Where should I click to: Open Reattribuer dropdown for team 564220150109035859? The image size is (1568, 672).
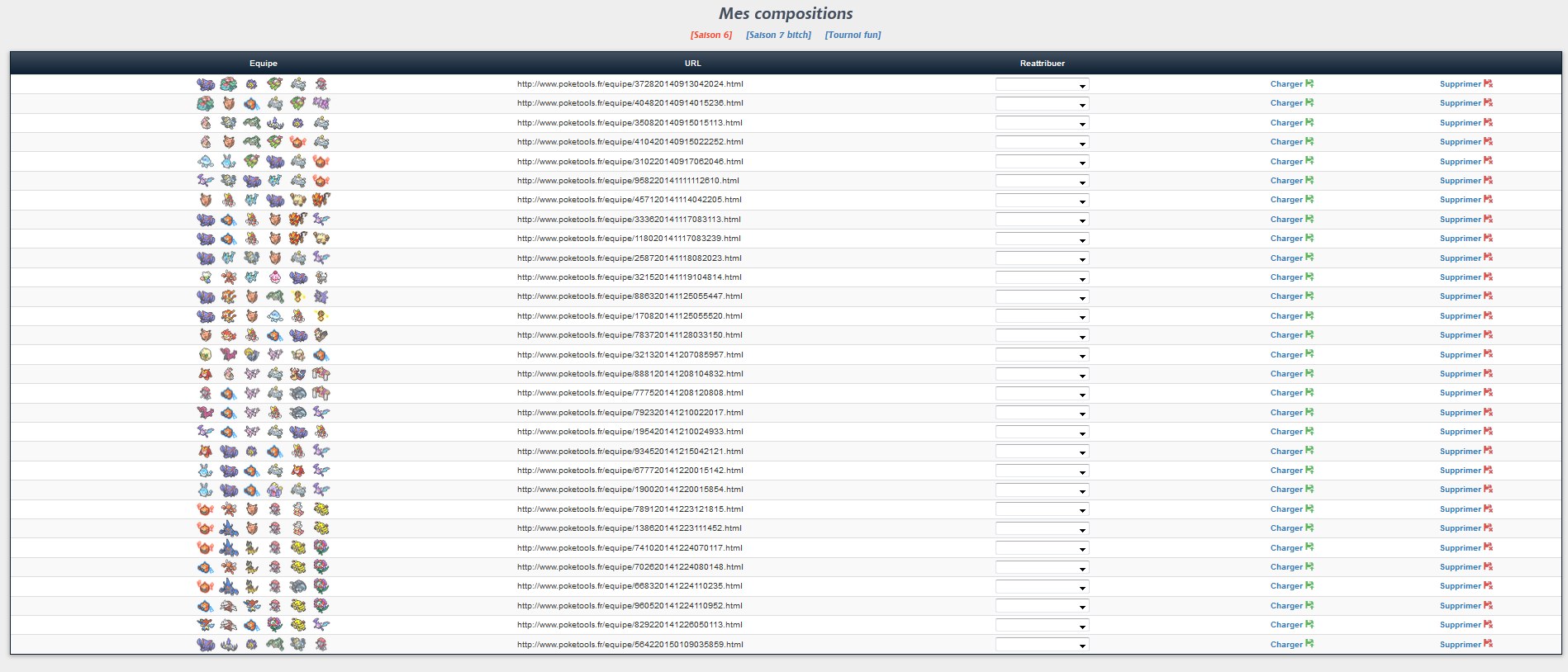point(1043,645)
